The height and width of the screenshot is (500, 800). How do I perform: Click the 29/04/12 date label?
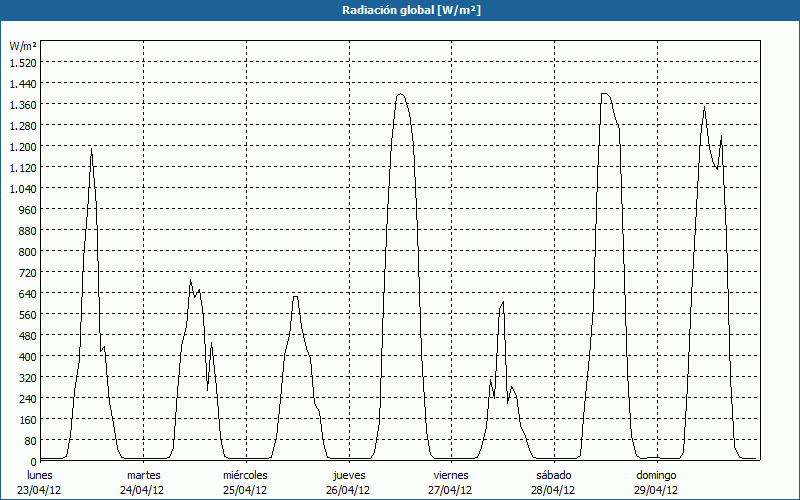coord(656,490)
